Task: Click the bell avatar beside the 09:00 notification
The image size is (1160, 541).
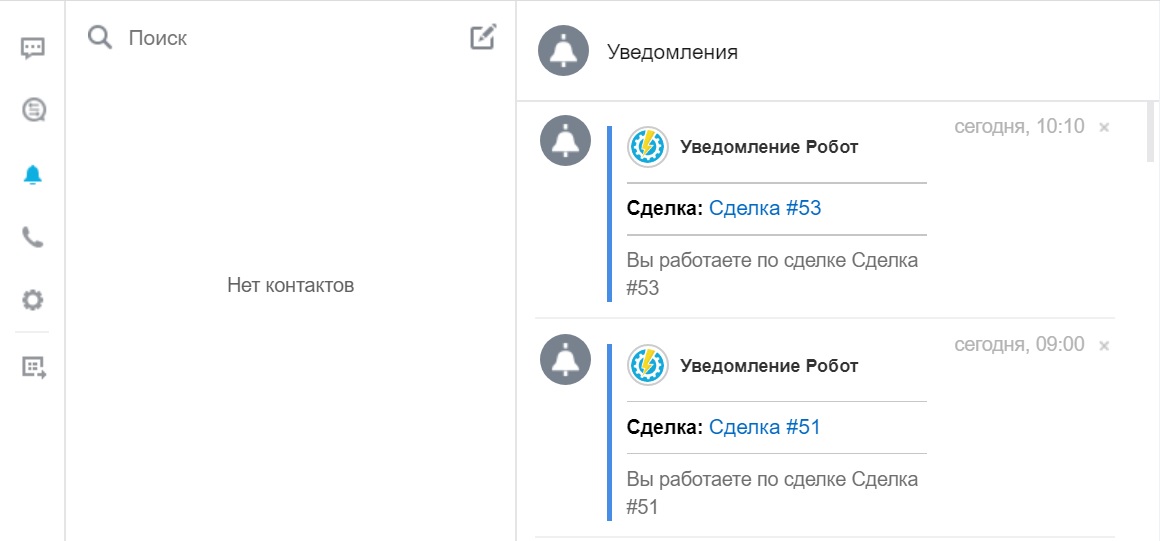Action: [565, 359]
